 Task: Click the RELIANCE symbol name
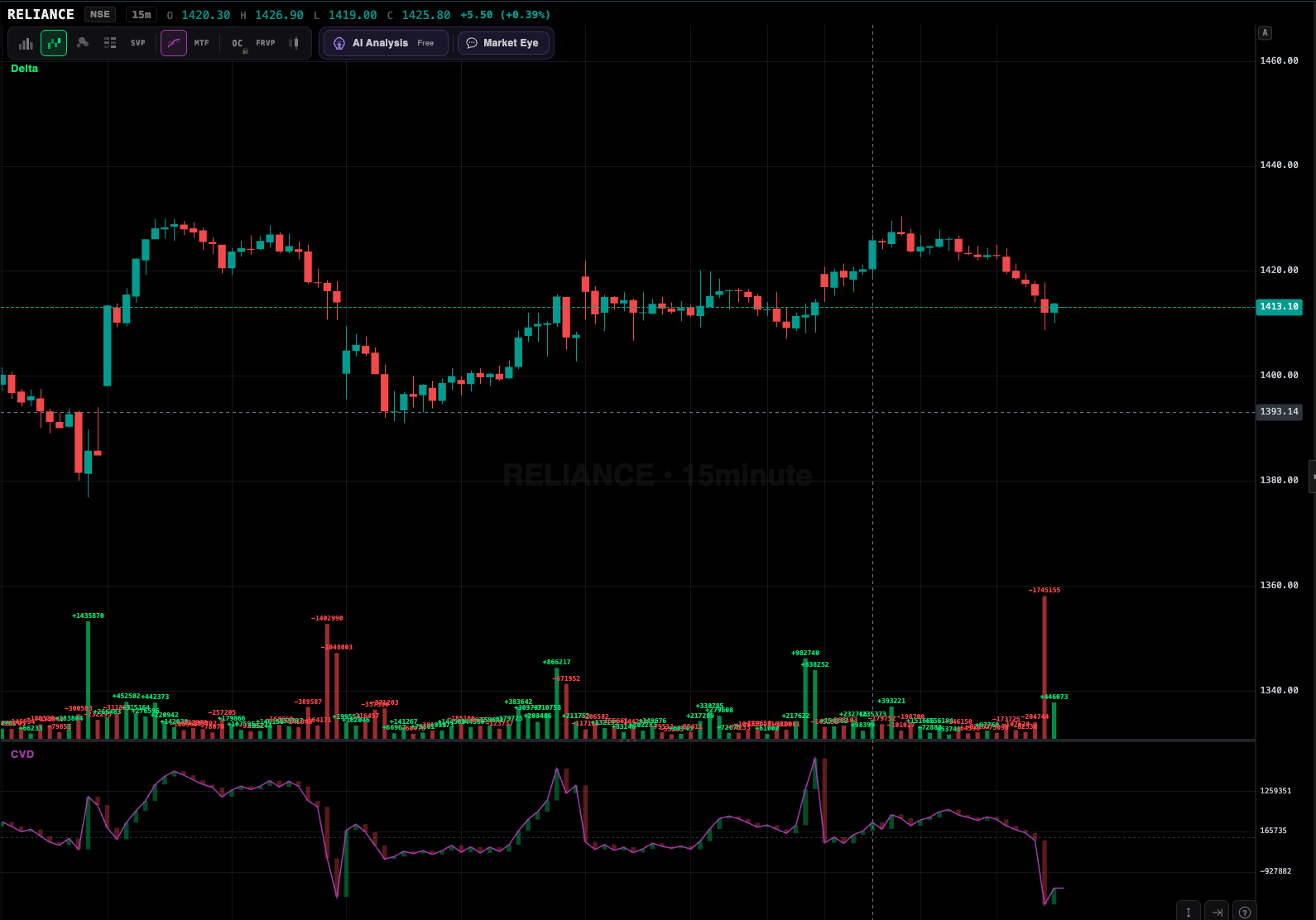(41, 14)
